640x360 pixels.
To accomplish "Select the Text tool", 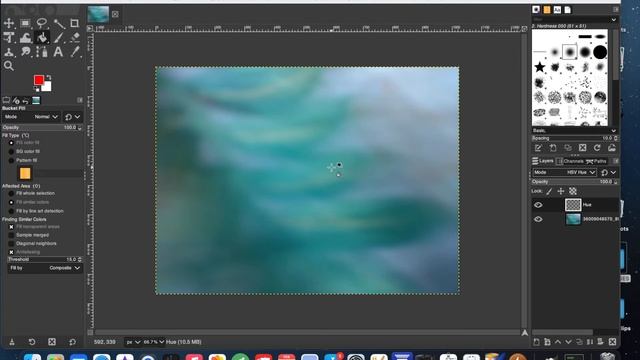I will [58, 52].
